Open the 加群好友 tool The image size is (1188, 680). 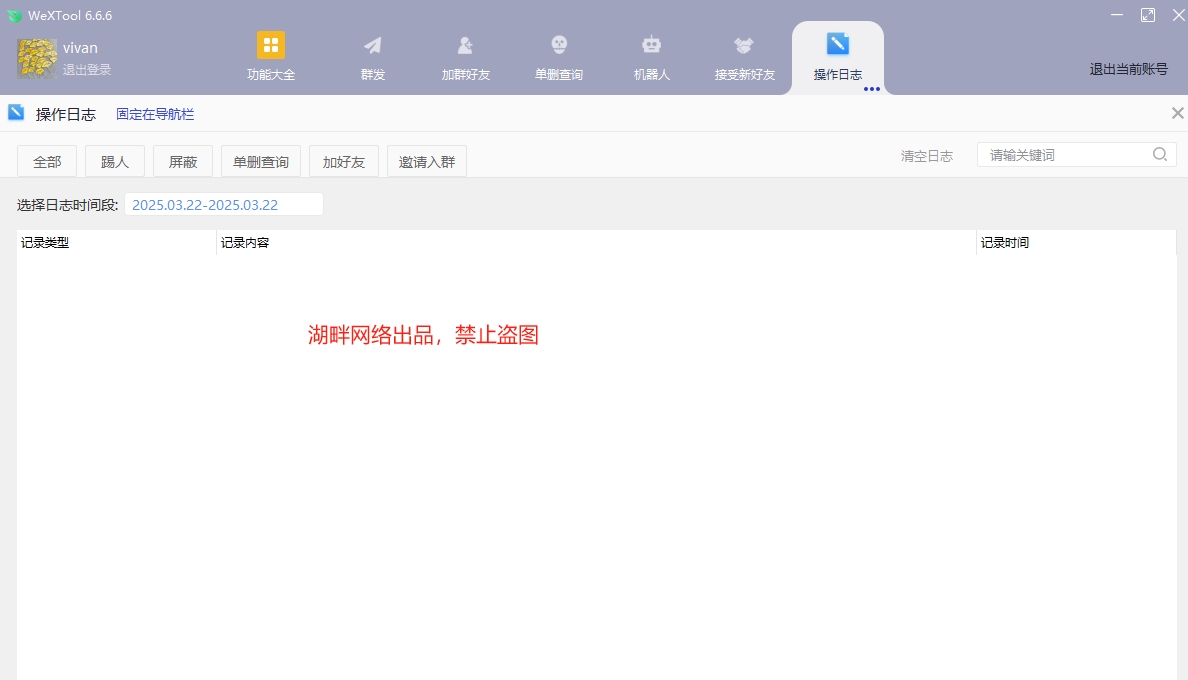[465, 57]
